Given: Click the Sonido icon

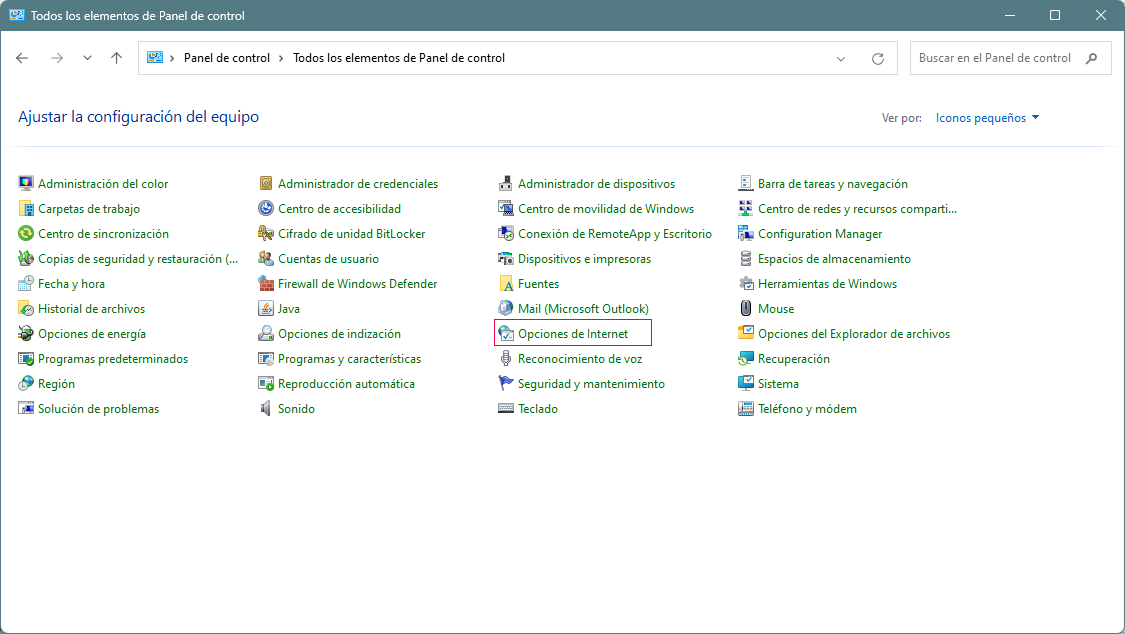Looking at the screenshot, I should tap(294, 408).
